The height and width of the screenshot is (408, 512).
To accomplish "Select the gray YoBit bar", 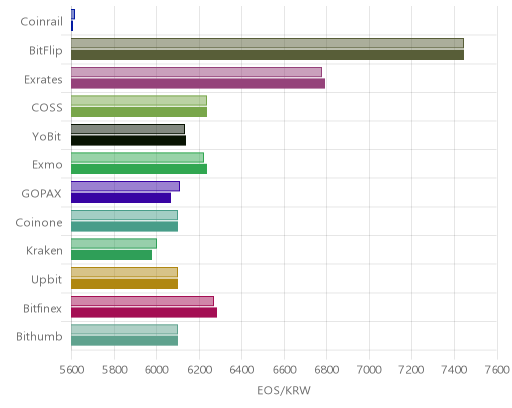I will pyautogui.click(x=128, y=129).
